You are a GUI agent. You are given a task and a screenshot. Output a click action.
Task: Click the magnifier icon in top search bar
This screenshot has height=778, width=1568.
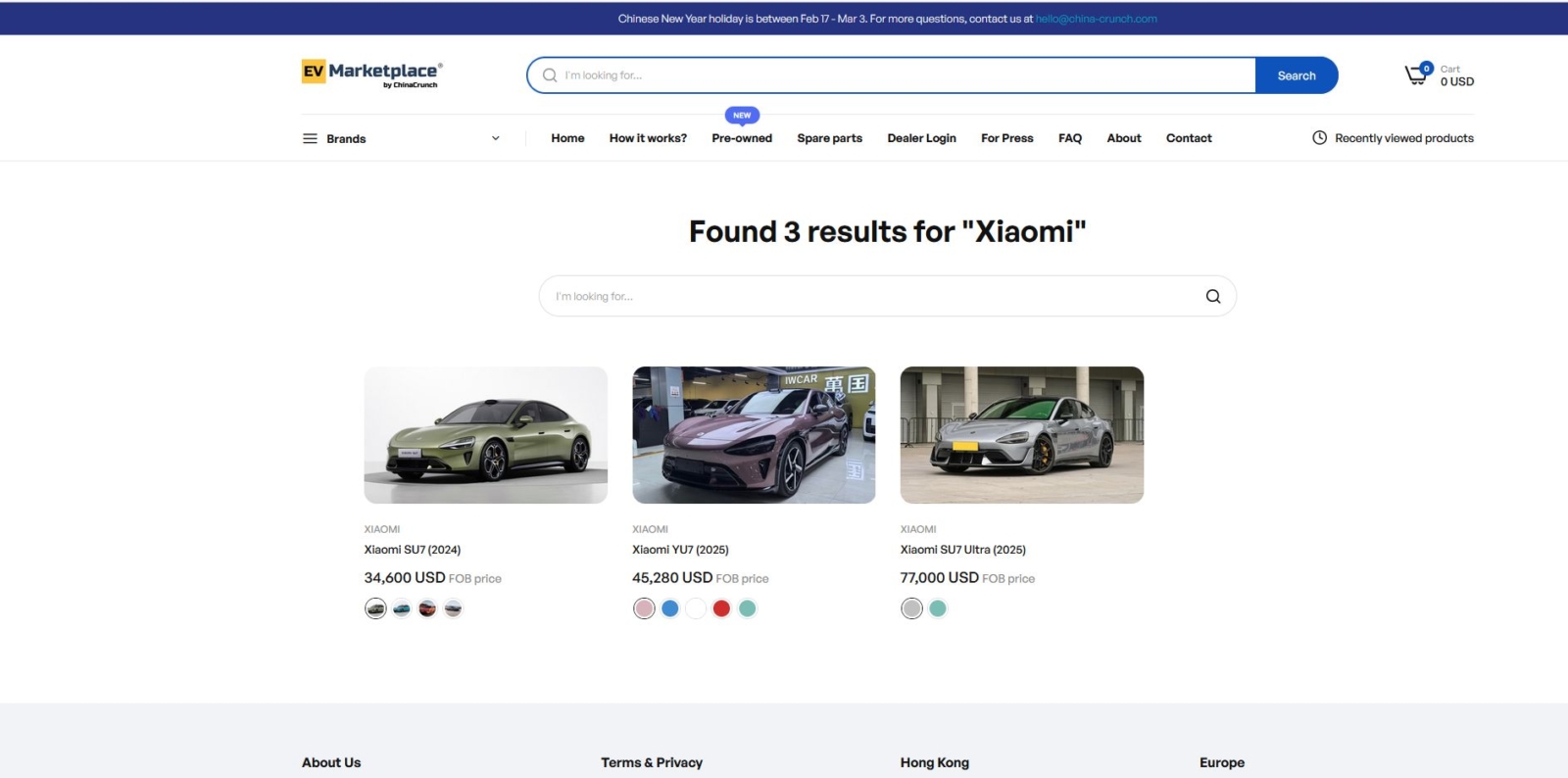pyautogui.click(x=550, y=75)
